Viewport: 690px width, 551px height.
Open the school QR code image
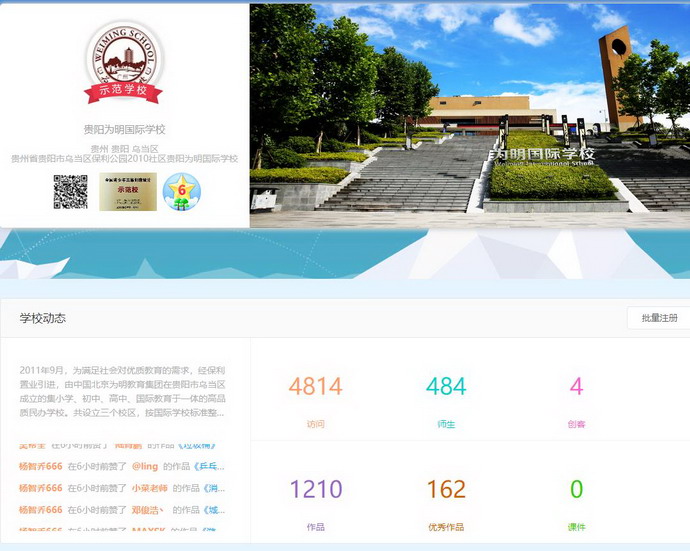tap(70, 191)
